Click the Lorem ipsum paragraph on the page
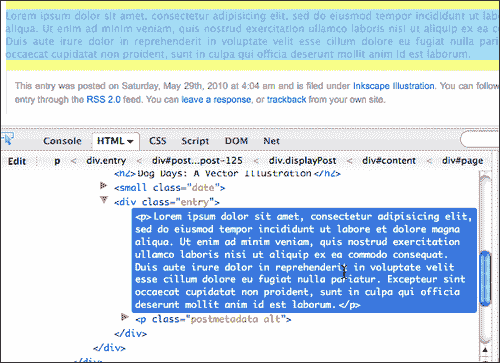 tap(252, 35)
